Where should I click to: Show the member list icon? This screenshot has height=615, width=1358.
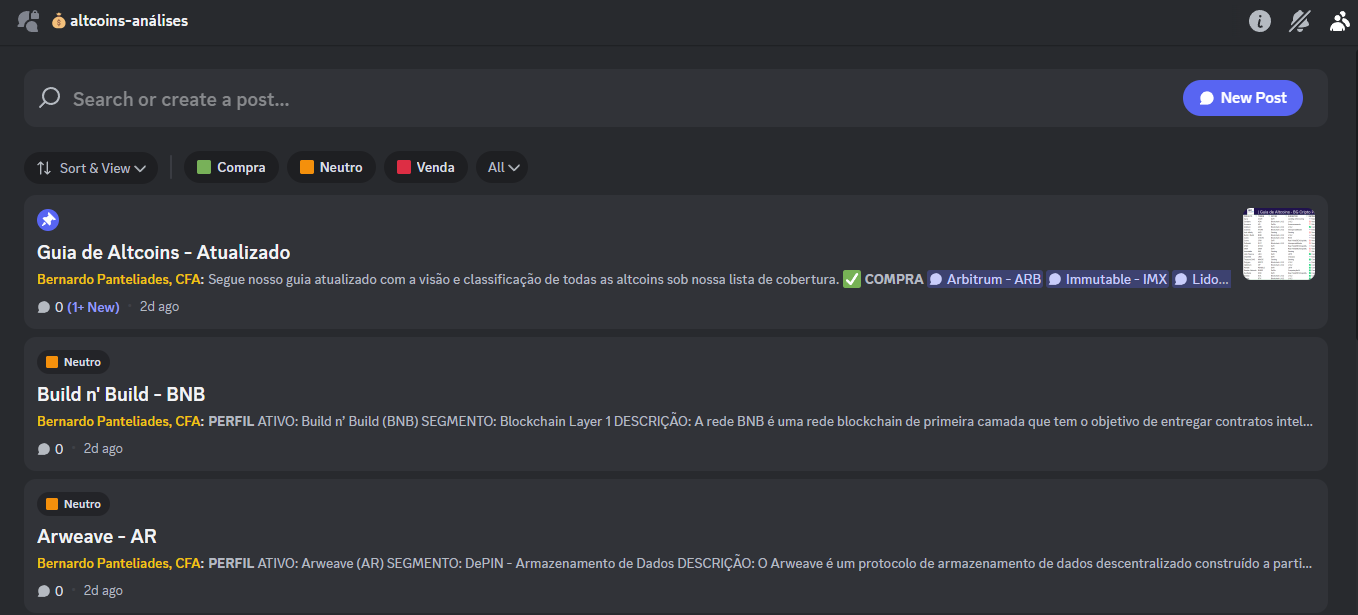tap(1340, 20)
